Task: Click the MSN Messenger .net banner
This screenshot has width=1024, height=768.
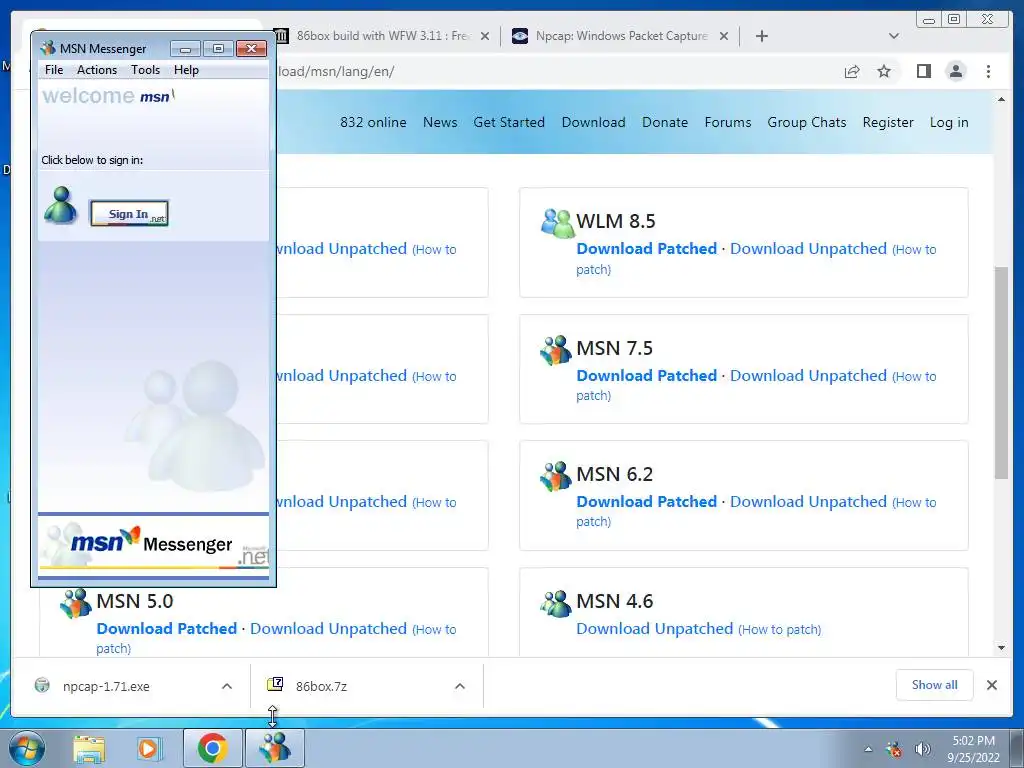Action: point(153,546)
